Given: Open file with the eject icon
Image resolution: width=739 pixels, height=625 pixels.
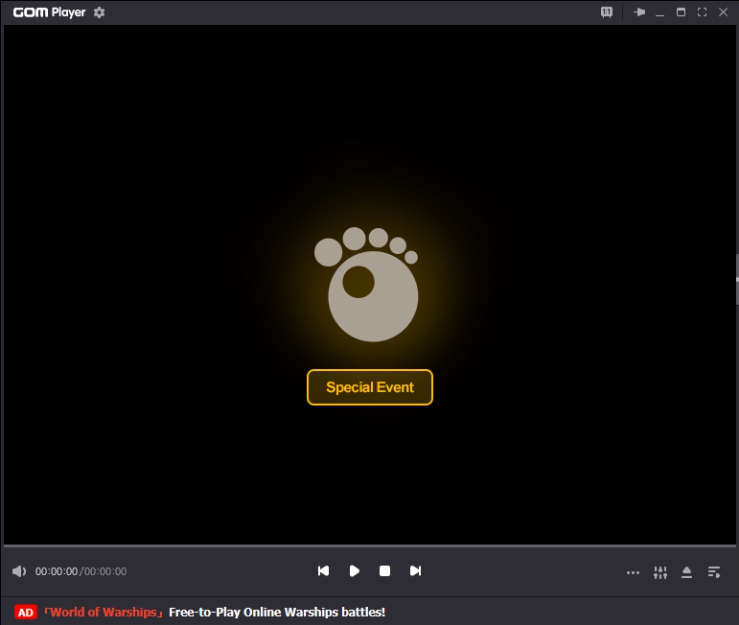Looking at the screenshot, I should coord(687,572).
